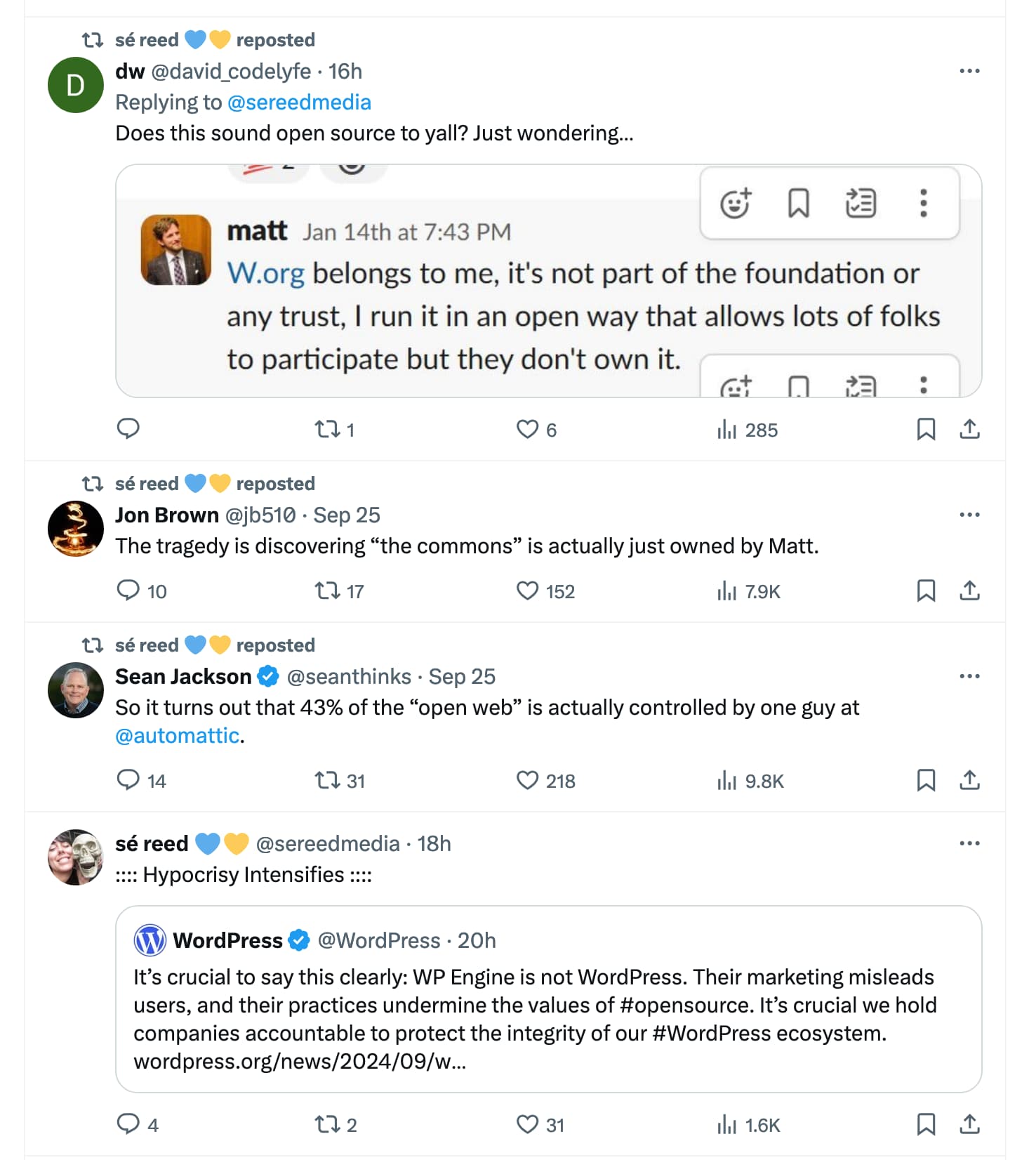Bookmark Sean Jackson's tweet
The width and height of the screenshot is (1036, 1160).
pos(926,780)
